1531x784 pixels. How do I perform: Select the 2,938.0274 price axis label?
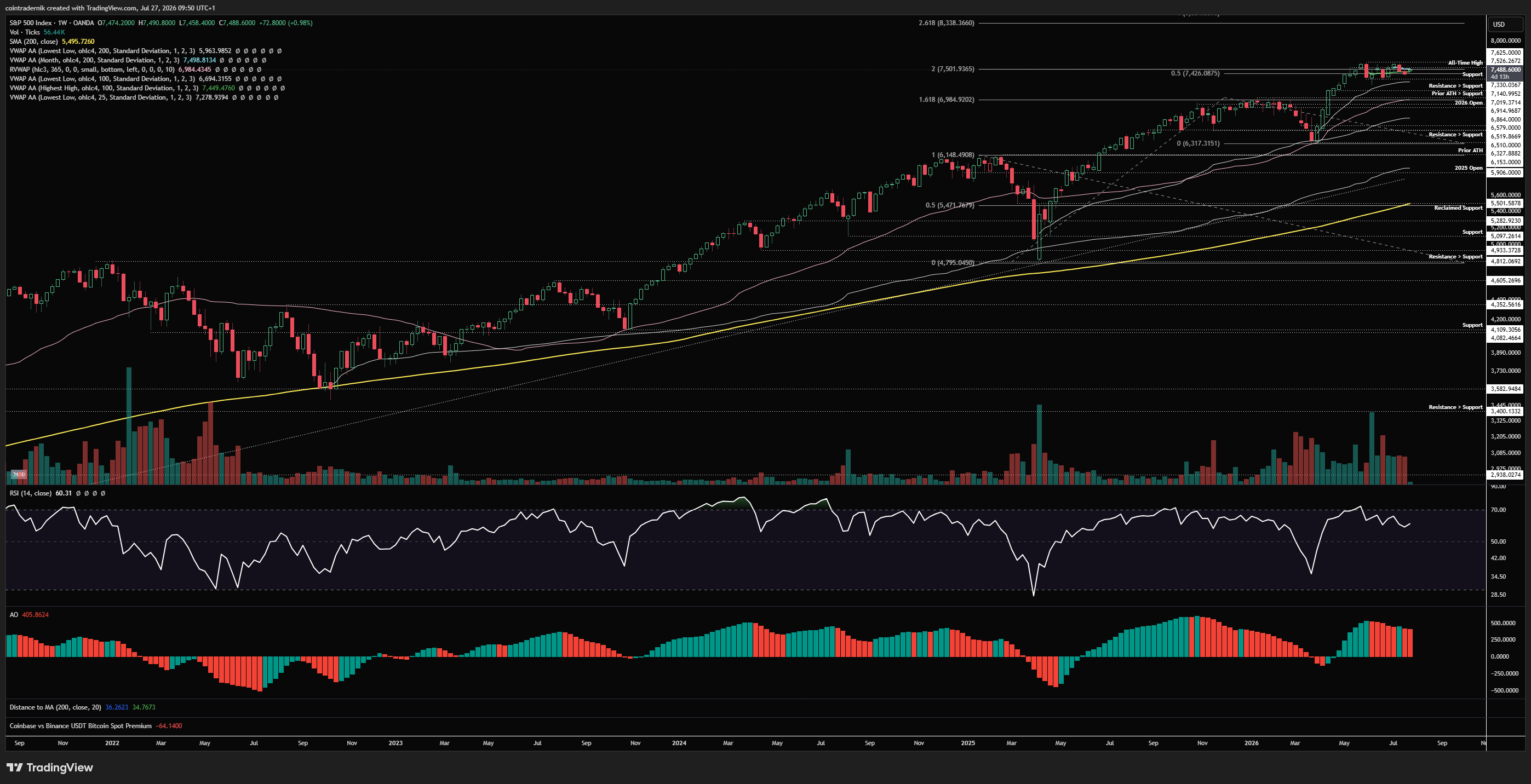coord(1505,475)
